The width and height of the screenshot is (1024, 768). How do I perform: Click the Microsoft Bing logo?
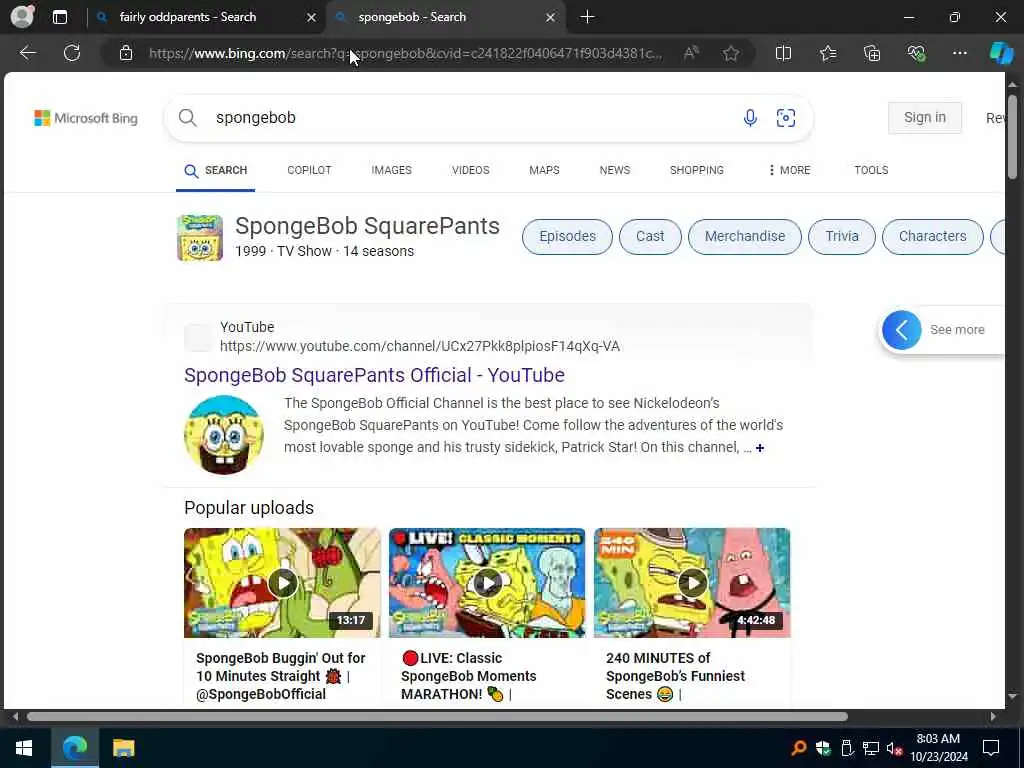86,118
